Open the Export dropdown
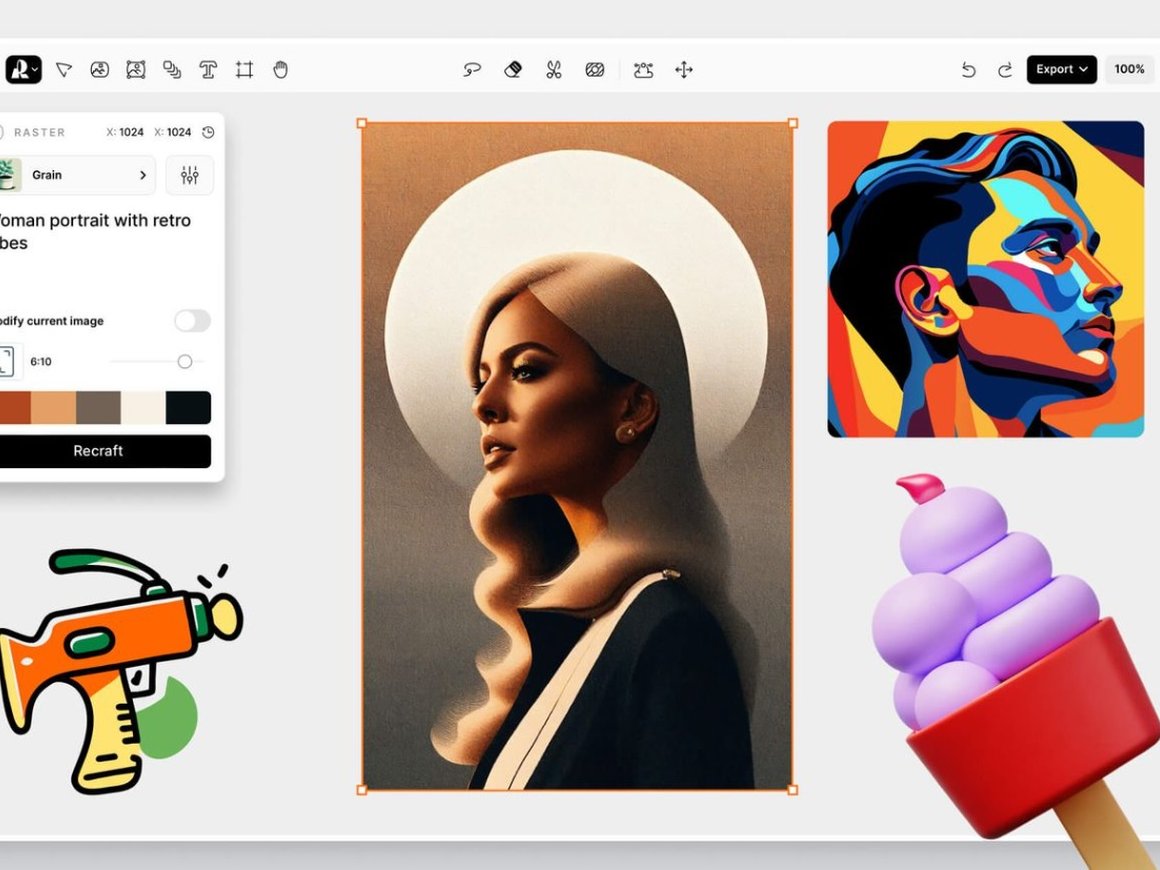The width and height of the screenshot is (1160, 870). click(1061, 70)
